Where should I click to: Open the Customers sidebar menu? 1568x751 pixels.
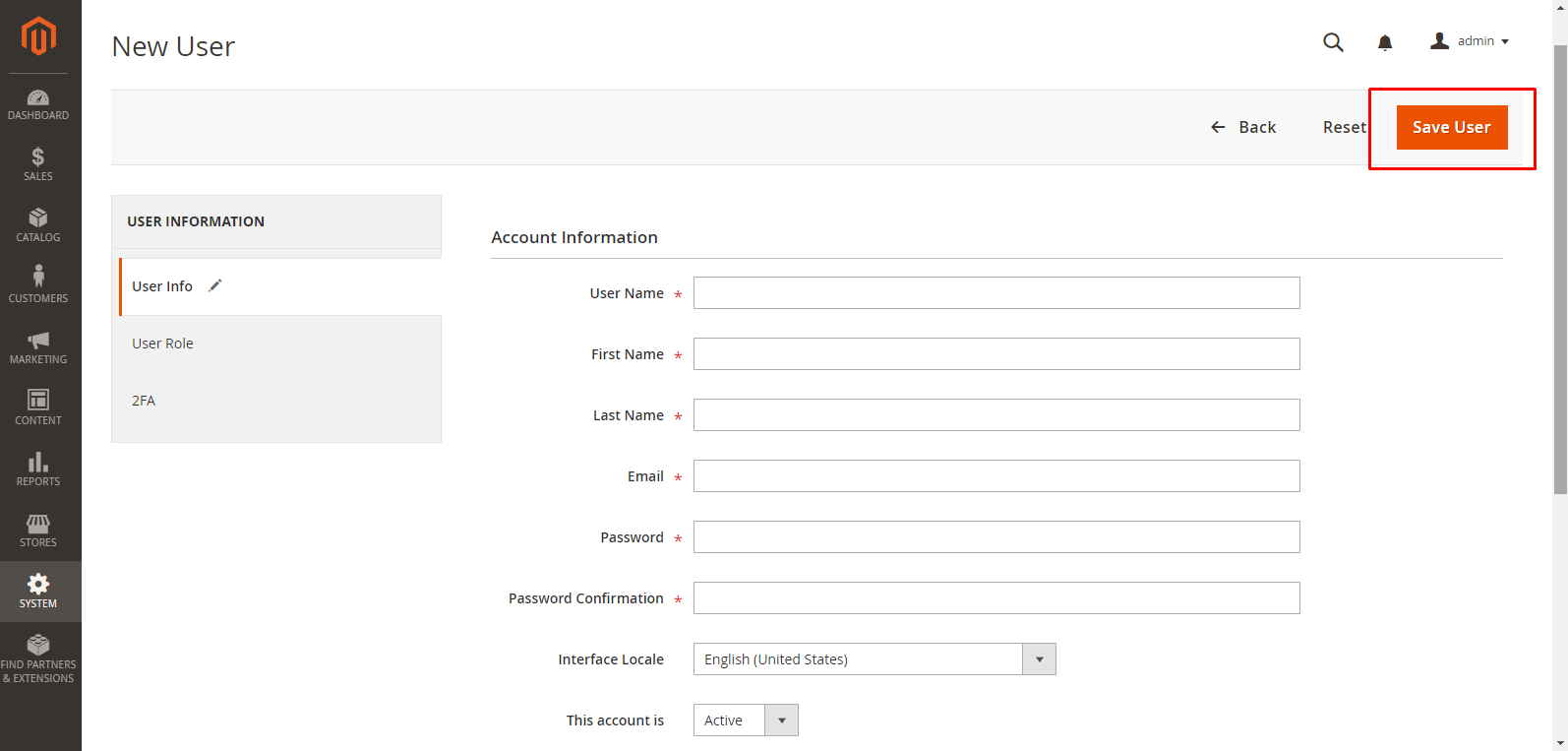(x=38, y=286)
